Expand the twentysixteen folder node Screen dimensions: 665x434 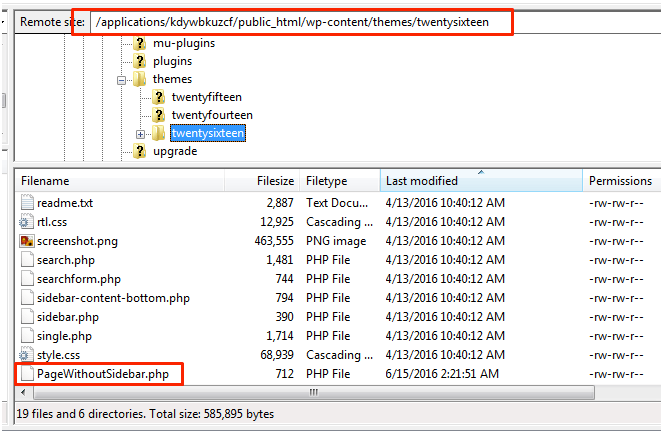tap(141, 133)
